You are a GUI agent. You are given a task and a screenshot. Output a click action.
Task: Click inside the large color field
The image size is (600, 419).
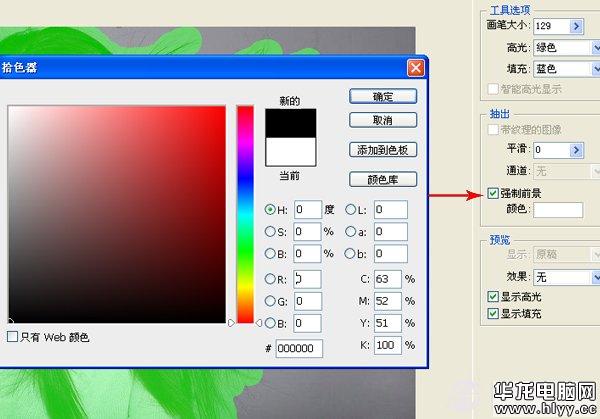pos(117,214)
